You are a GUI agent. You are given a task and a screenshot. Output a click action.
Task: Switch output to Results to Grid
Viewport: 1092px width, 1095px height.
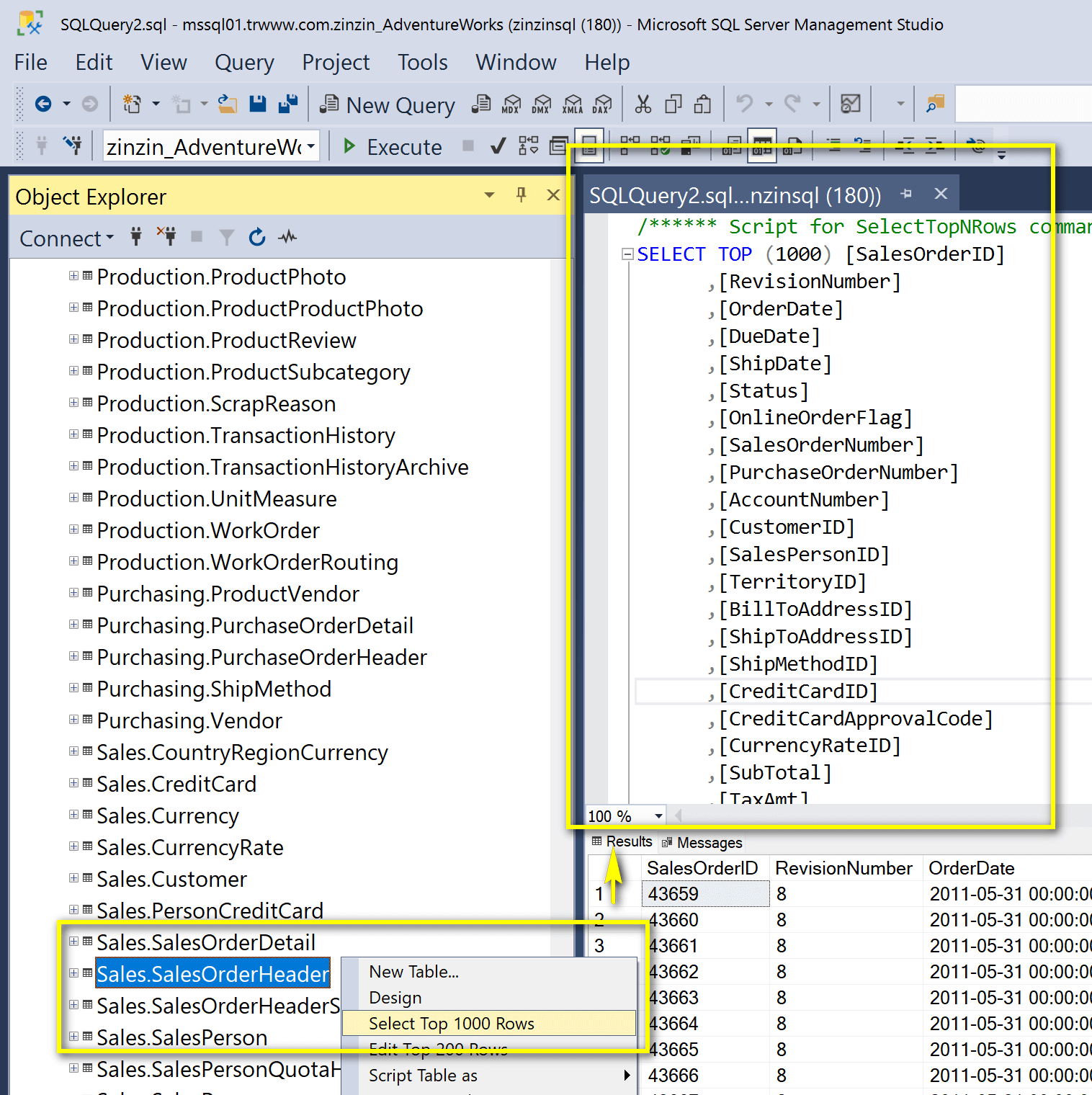(762, 146)
